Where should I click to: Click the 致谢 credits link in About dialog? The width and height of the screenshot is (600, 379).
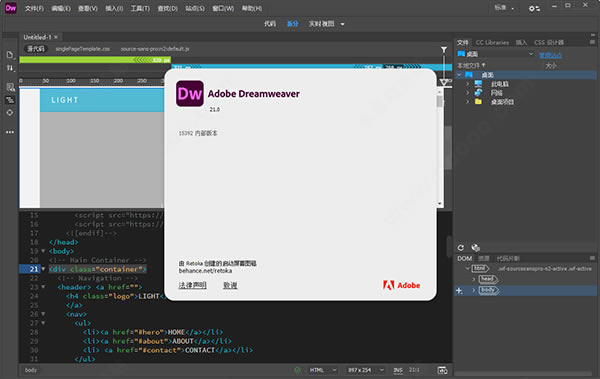pos(230,285)
